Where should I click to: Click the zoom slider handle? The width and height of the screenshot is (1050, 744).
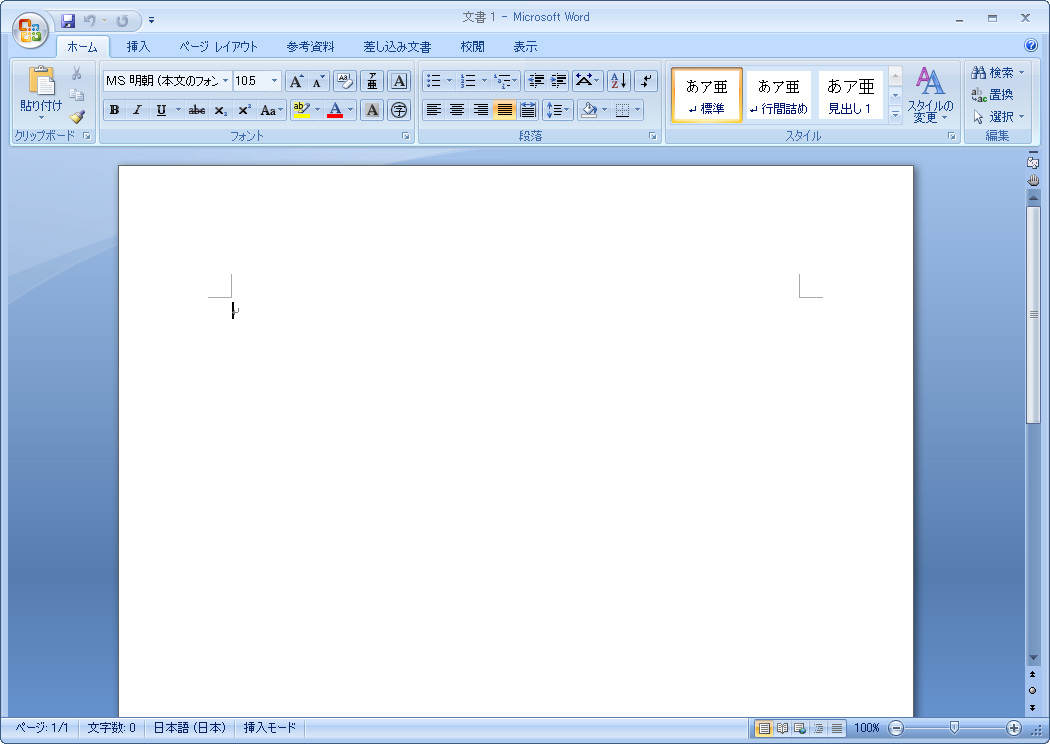tap(954, 727)
